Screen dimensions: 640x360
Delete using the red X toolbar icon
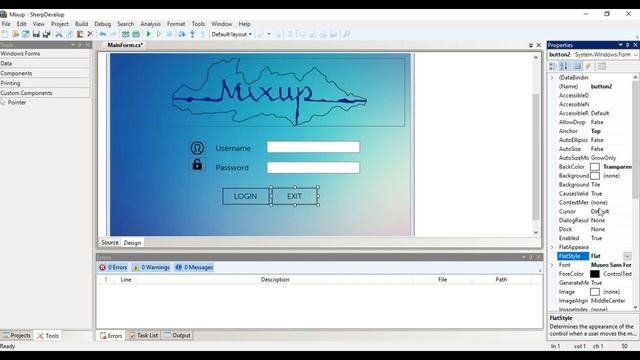click(90, 34)
